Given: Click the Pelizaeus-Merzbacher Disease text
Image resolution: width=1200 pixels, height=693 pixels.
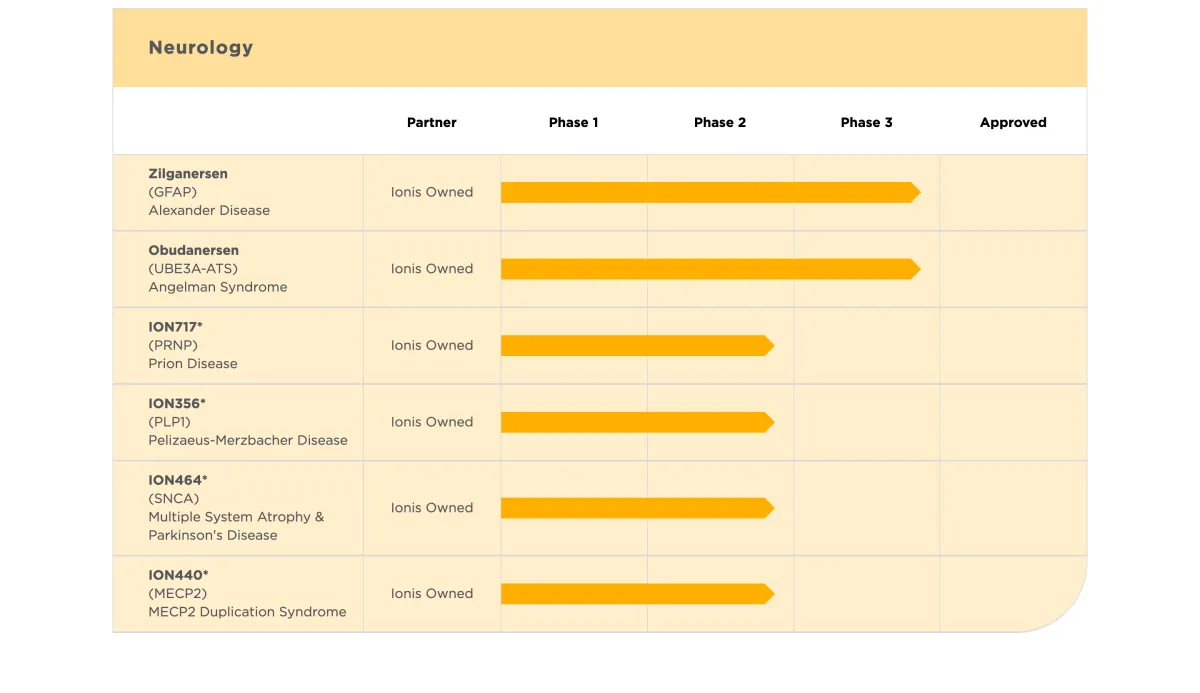Looking at the screenshot, I should tap(248, 440).
